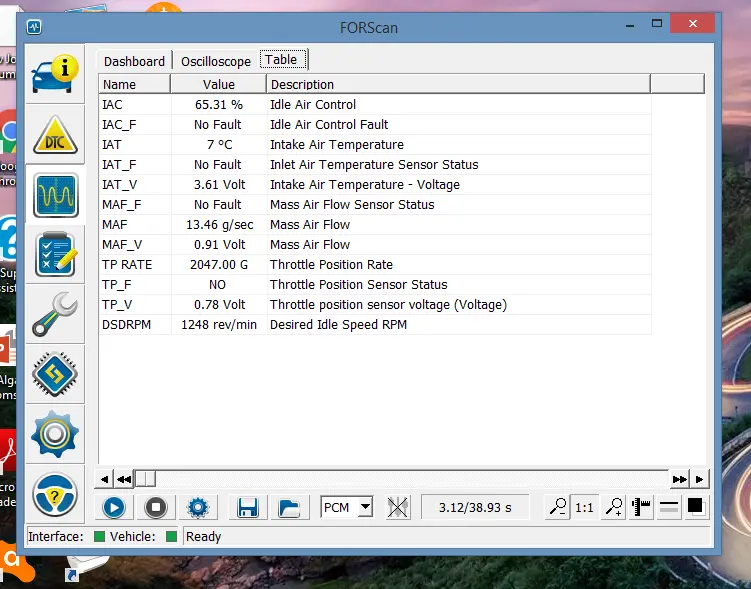Open the vehicle information section
The image size is (751, 589).
tap(55, 74)
